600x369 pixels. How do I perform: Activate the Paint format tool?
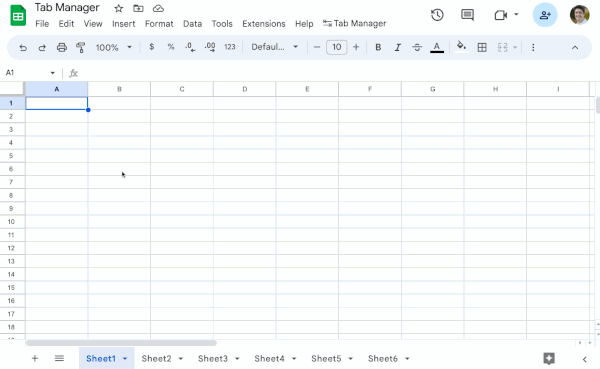click(x=80, y=47)
